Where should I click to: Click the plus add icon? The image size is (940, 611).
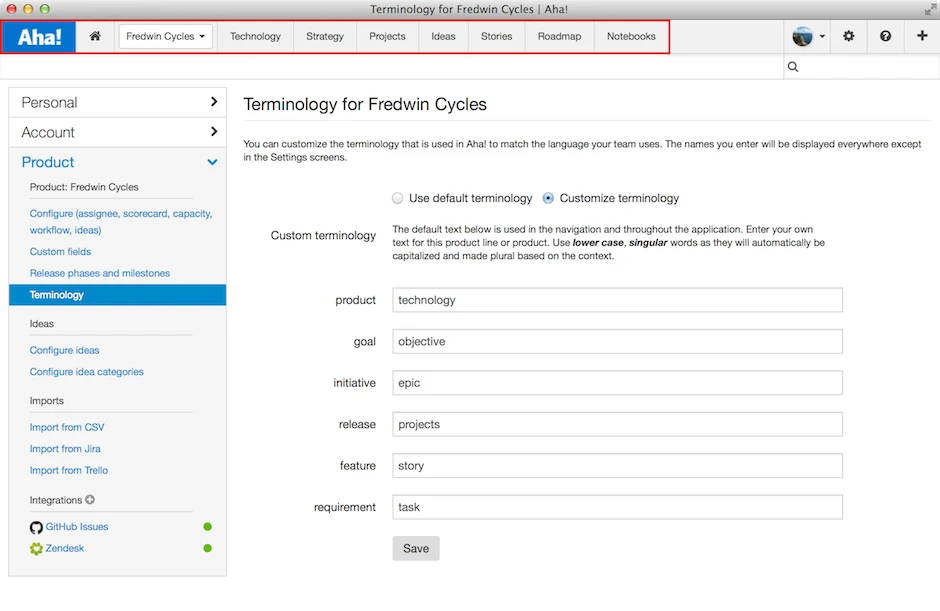coord(922,36)
